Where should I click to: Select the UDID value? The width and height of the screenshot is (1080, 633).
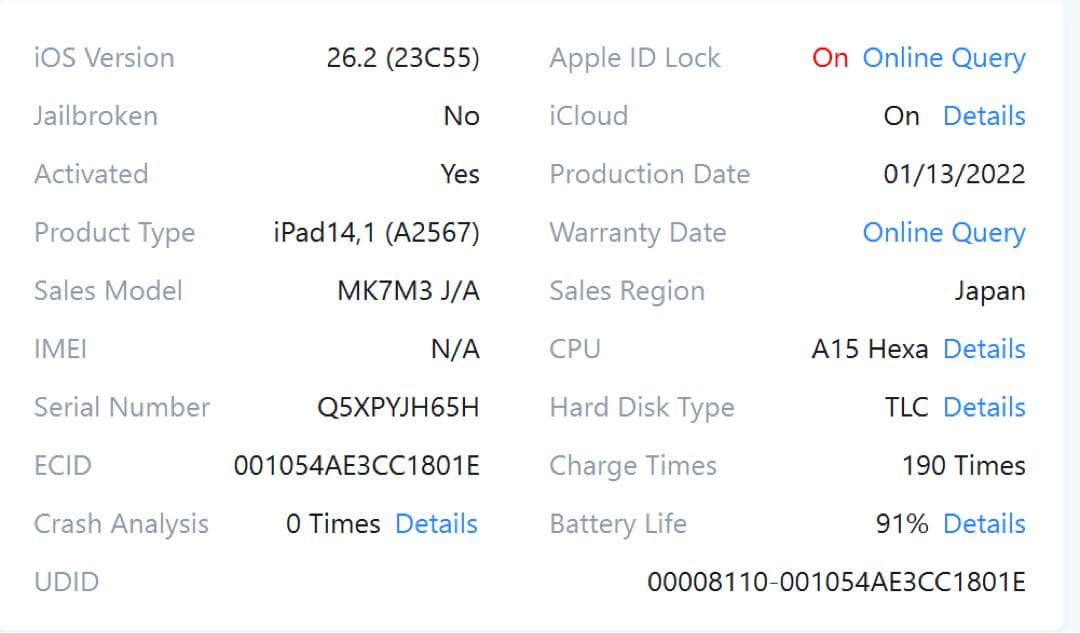(x=836, y=581)
